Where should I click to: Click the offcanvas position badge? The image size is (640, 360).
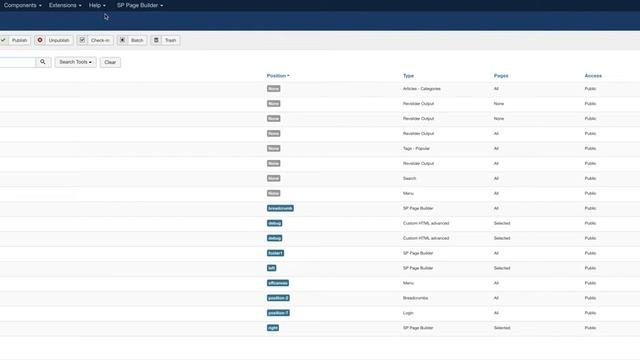coord(278,283)
